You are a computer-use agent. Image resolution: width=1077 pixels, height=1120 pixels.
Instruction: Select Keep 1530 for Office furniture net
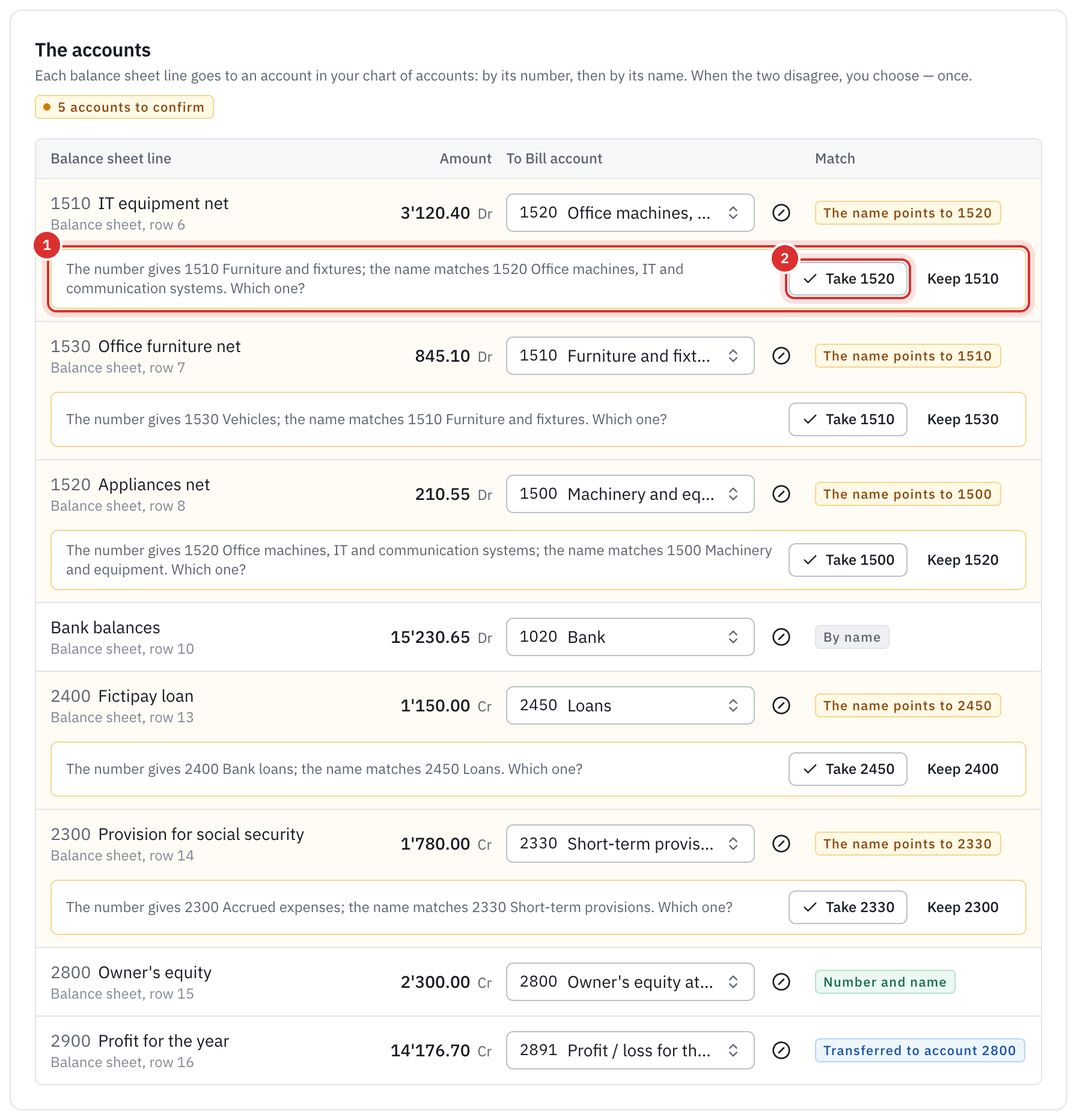962,419
